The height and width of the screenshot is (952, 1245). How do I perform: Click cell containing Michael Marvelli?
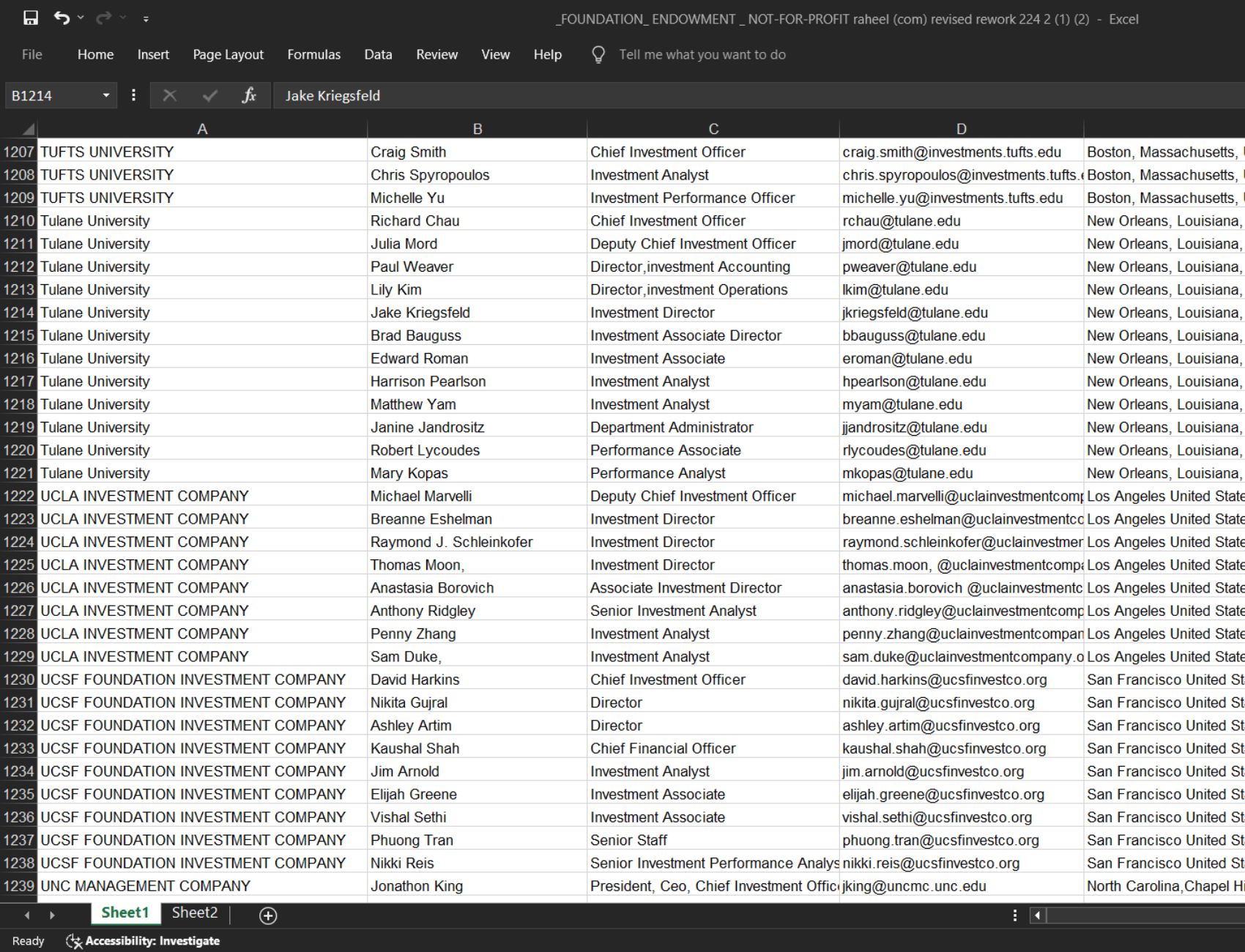[x=477, y=496]
